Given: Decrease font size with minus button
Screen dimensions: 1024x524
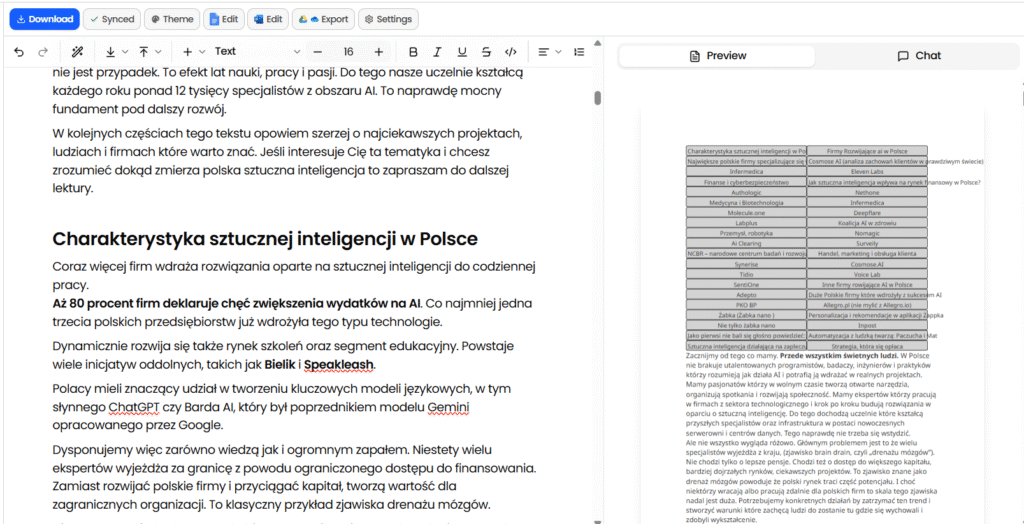Looking at the screenshot, I should pyautogui.click(x=318, y=52).
